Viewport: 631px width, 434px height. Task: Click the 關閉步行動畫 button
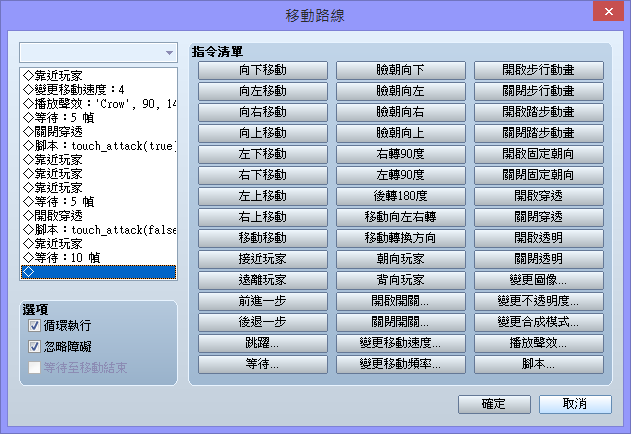(x=538, y=91)
